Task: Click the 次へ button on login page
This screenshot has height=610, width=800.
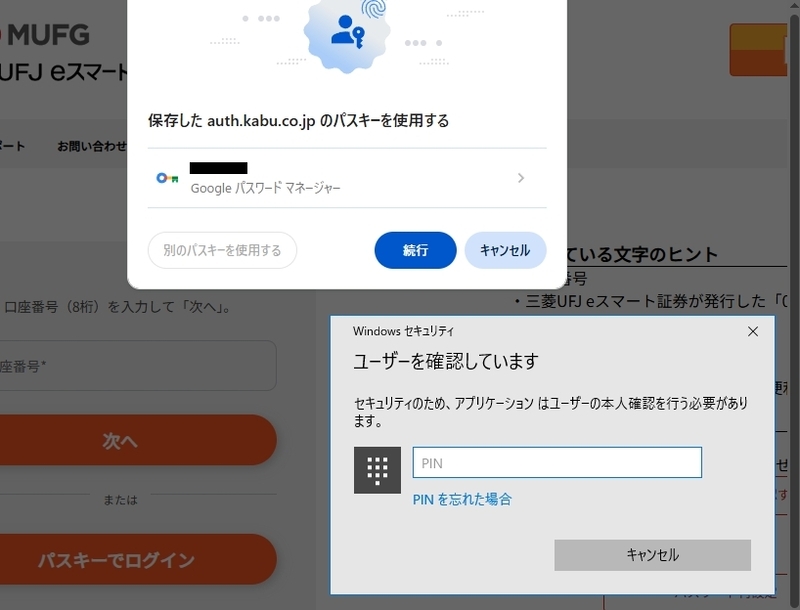Action: (138, 440)
